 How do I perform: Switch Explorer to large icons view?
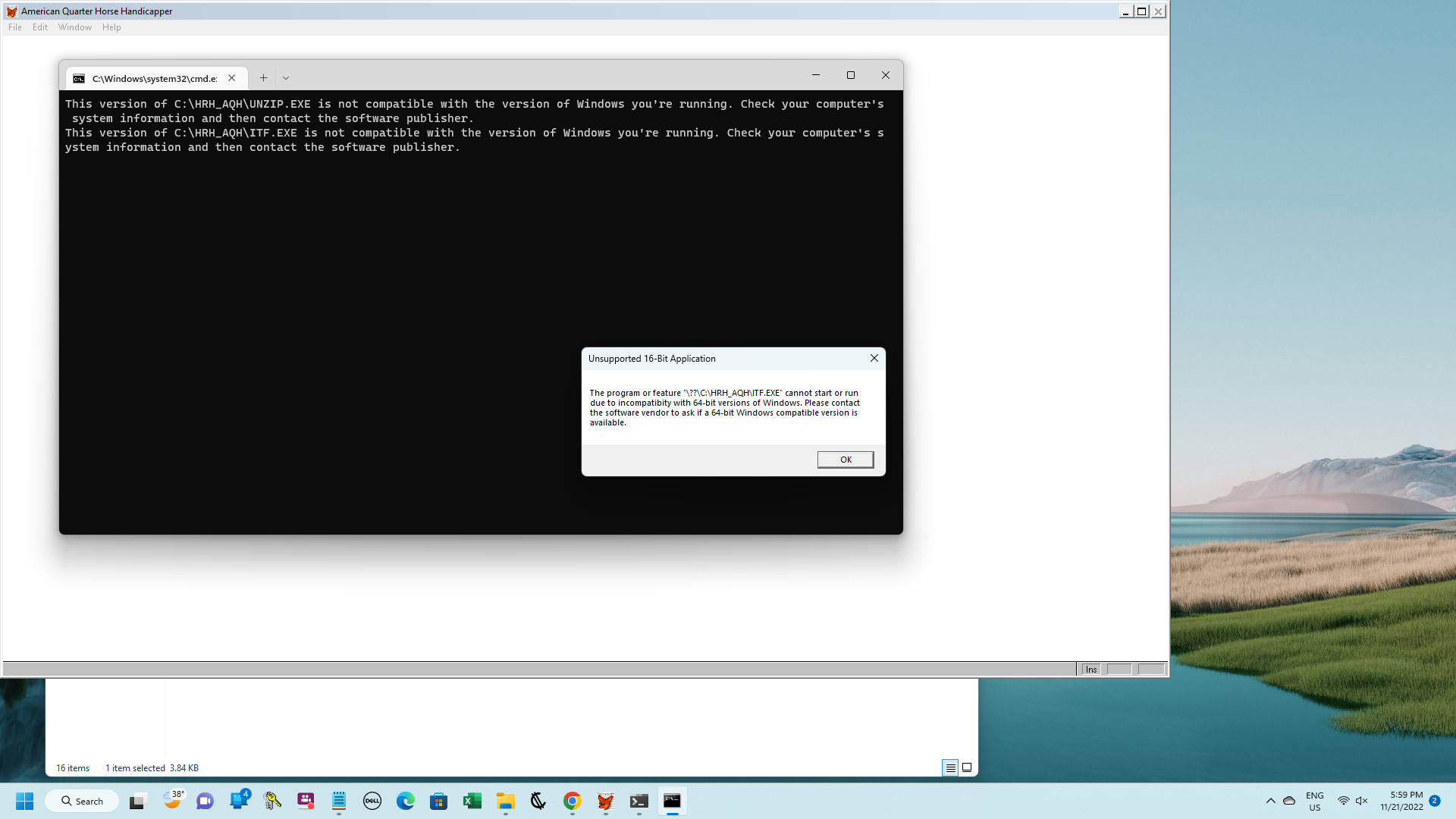(967, 767)
